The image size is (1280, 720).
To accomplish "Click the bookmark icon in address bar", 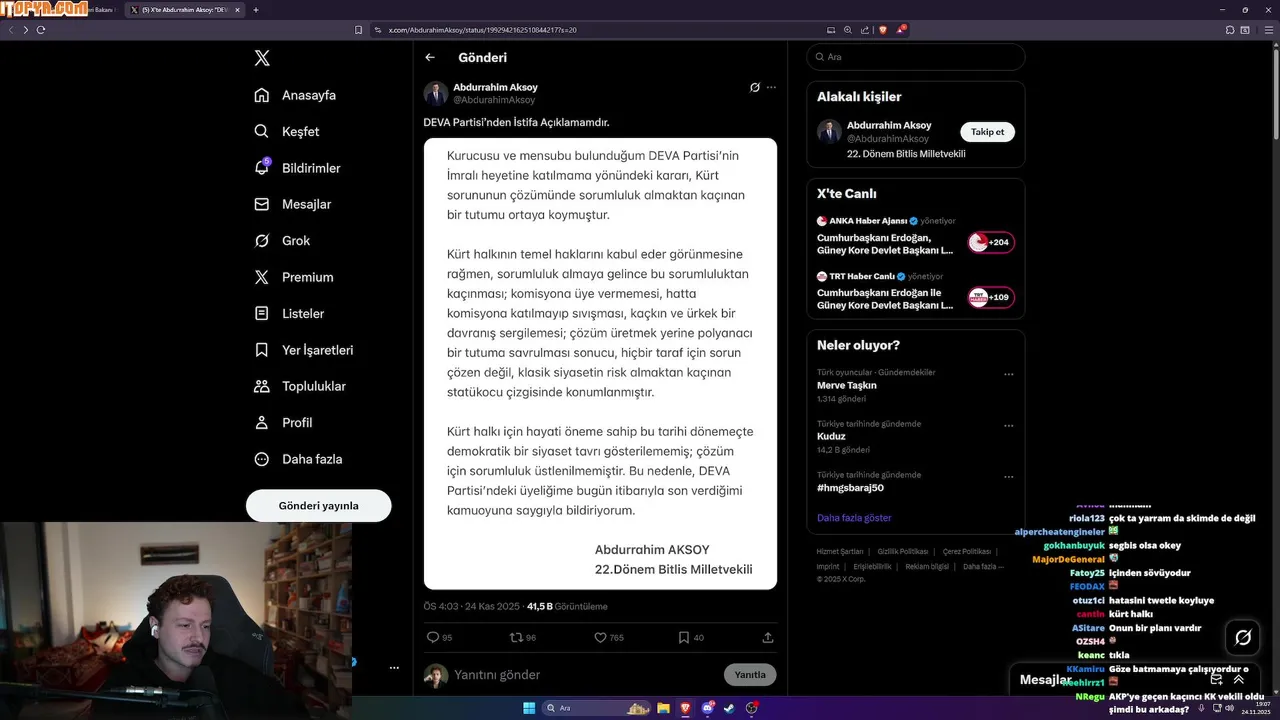I will coord(359,30).
